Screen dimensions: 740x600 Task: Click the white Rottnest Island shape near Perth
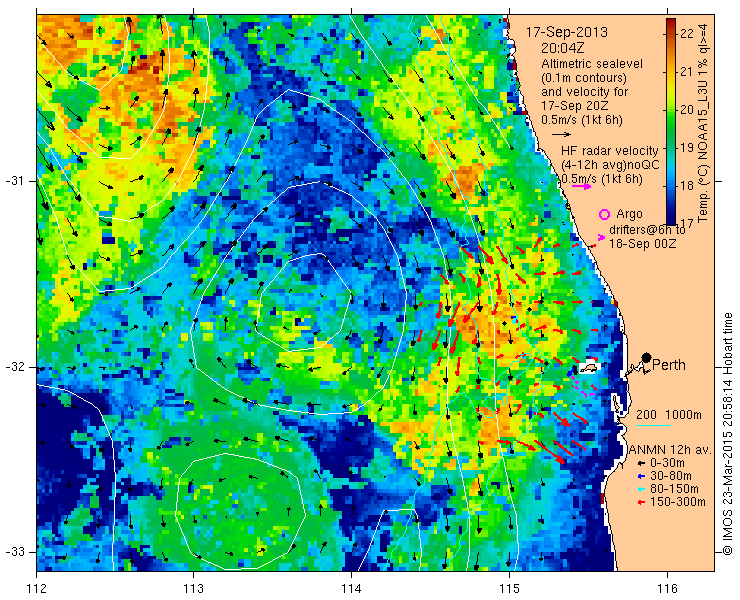pyautogui.click(x=589, y=366)
